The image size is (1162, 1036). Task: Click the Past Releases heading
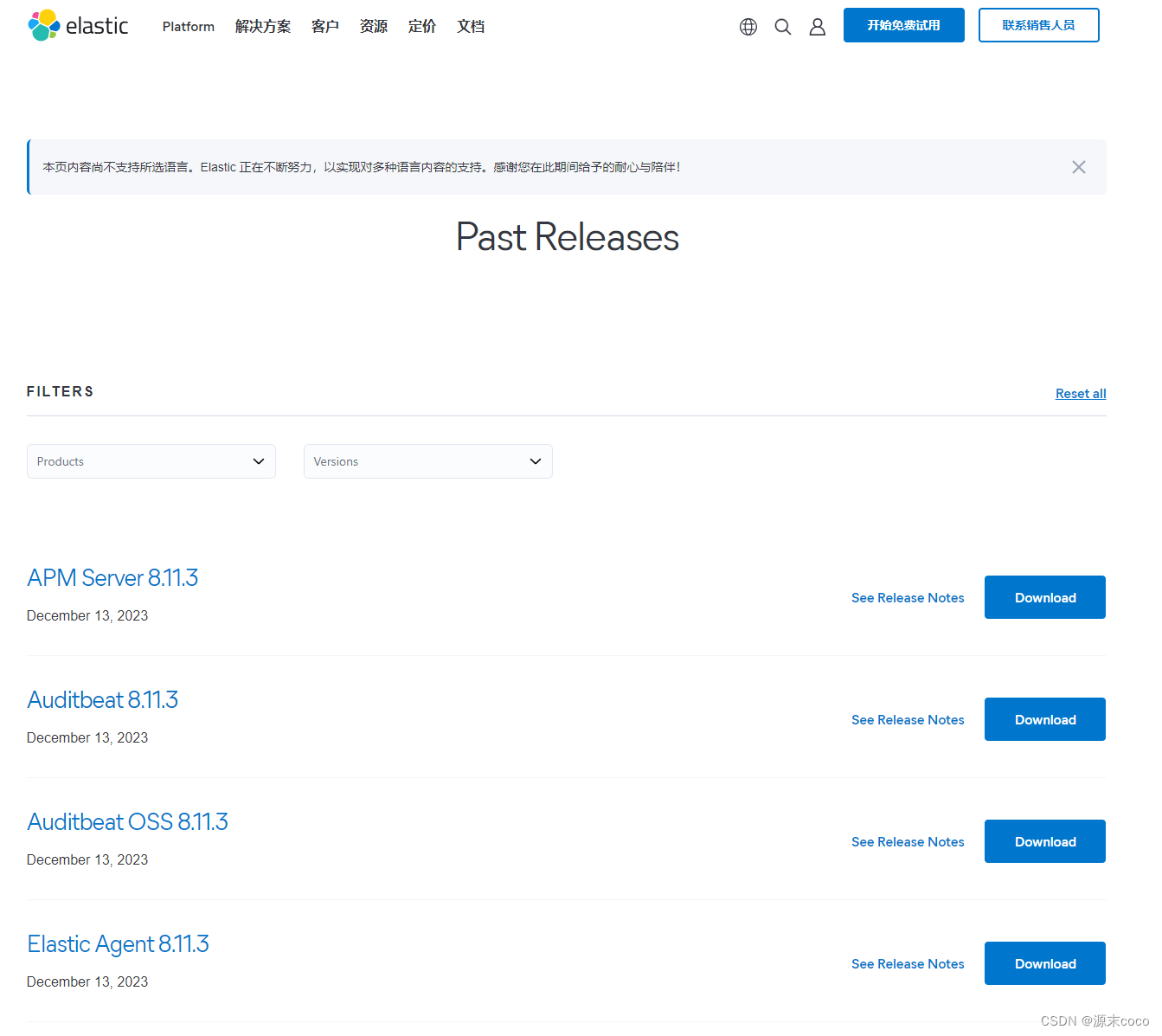point(568,237)
